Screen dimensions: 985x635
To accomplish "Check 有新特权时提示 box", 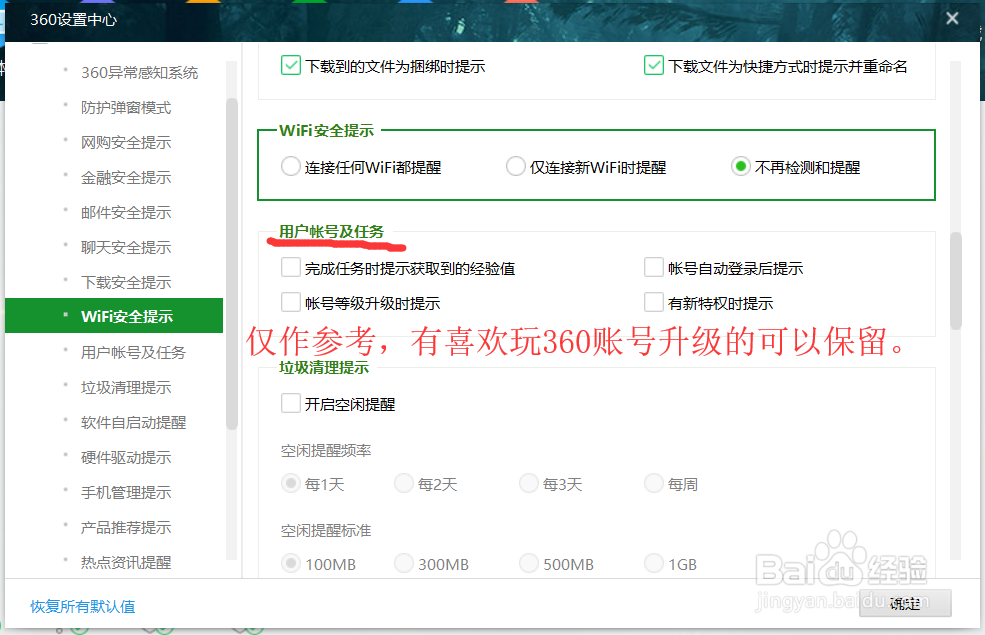I will tap(653, 302).
